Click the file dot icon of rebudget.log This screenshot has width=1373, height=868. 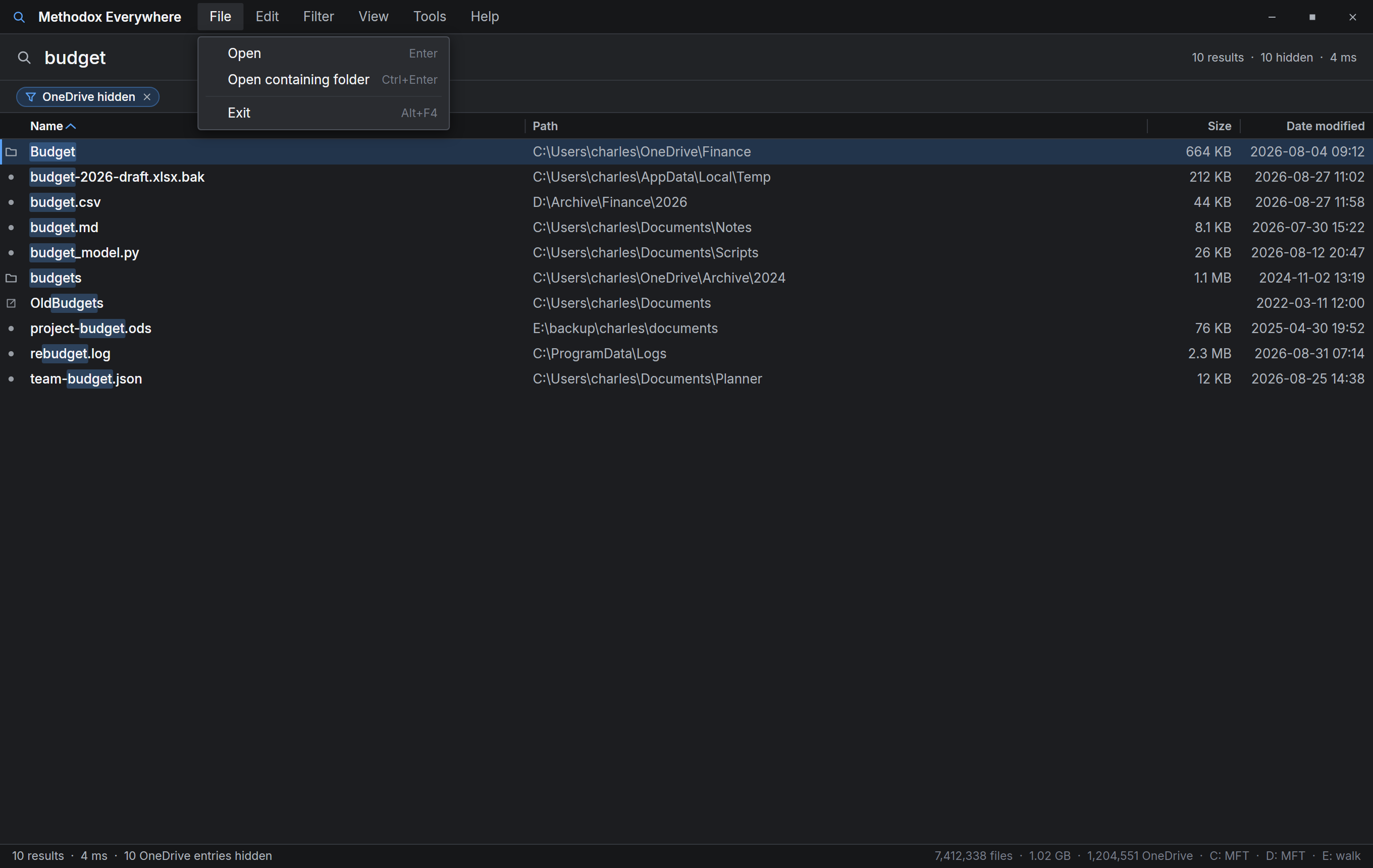(12, 353)
